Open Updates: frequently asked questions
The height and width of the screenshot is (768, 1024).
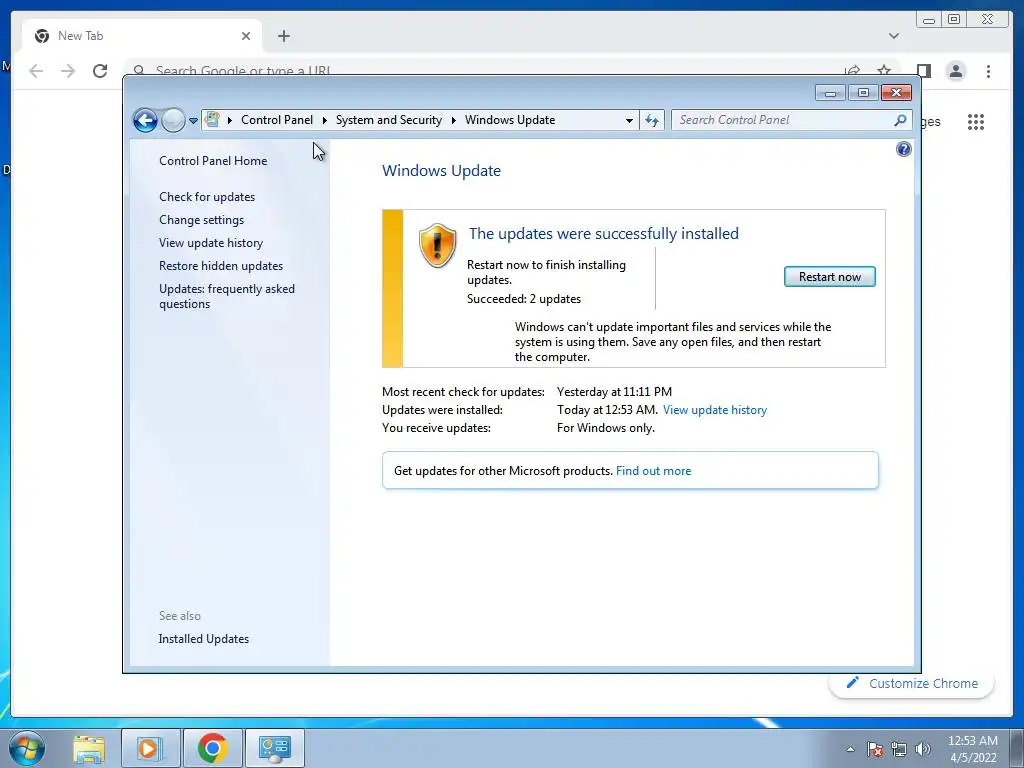227,296
